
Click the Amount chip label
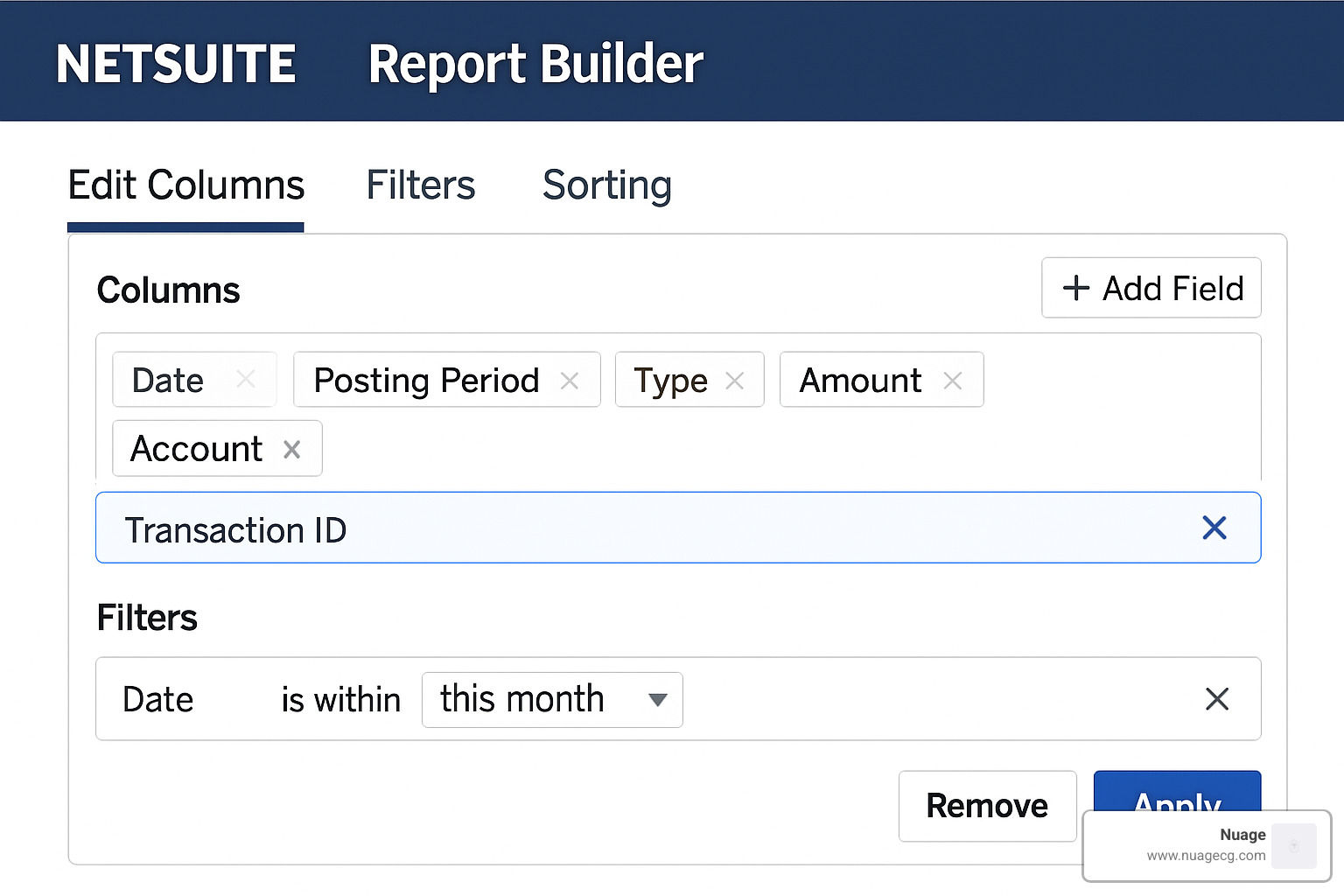pos(860,381)
